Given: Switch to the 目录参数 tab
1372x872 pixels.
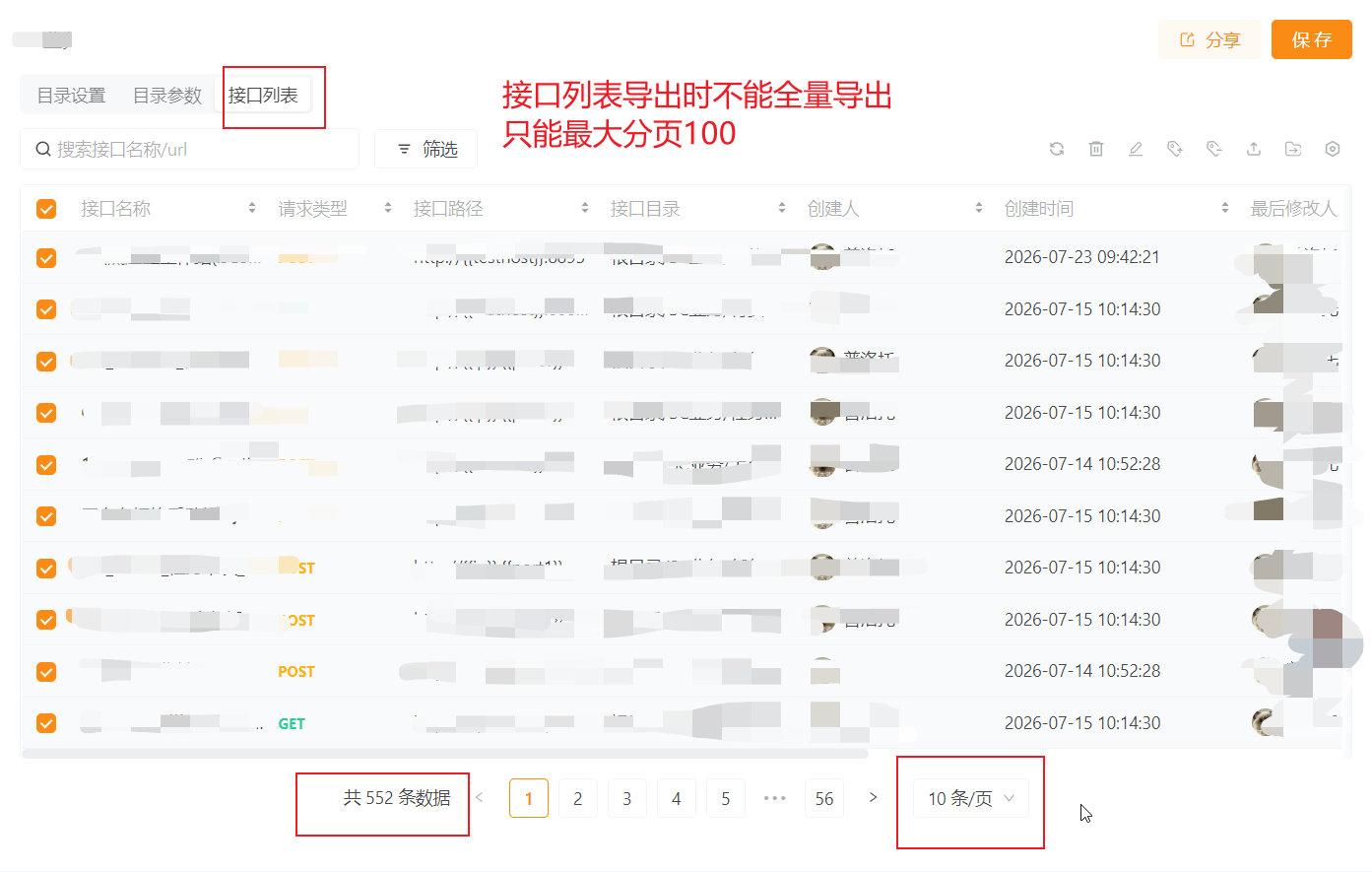Looking at the screenshot, I should click(x=167, y=96).
